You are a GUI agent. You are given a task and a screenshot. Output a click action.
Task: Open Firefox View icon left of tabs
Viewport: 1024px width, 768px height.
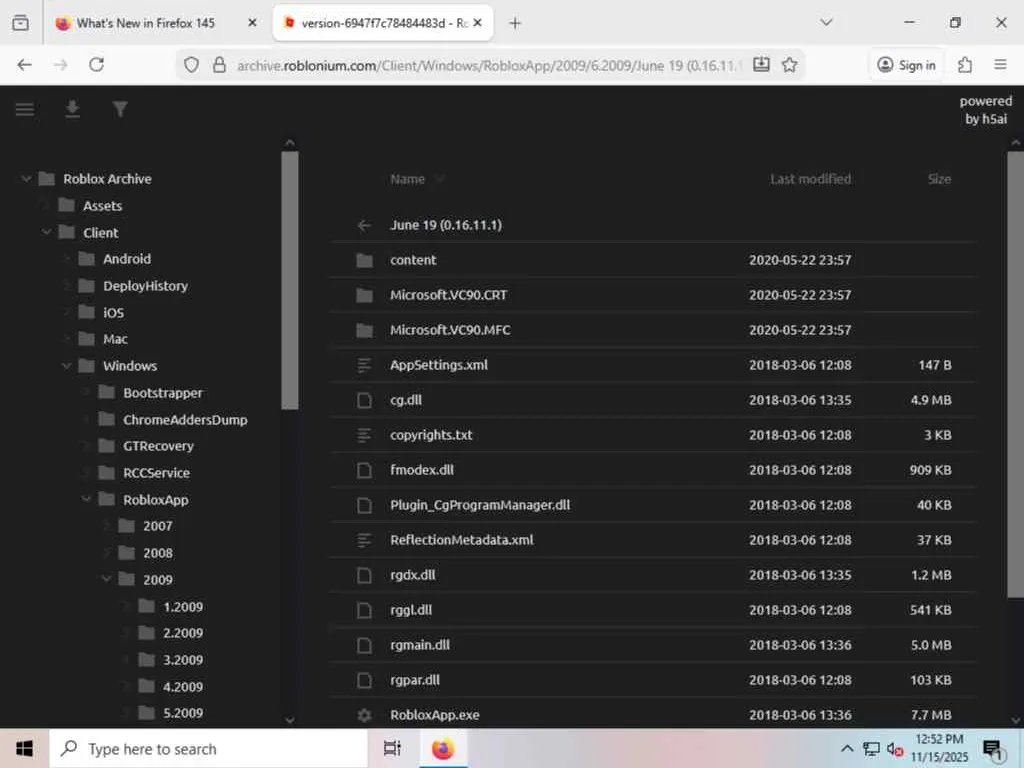click(21, 23)
